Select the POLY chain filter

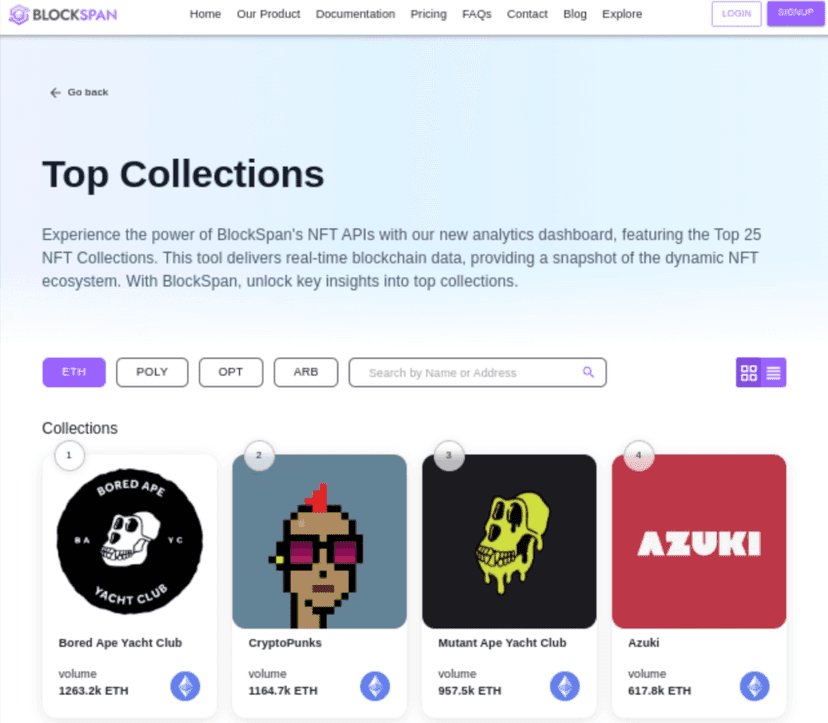[152, 372]
